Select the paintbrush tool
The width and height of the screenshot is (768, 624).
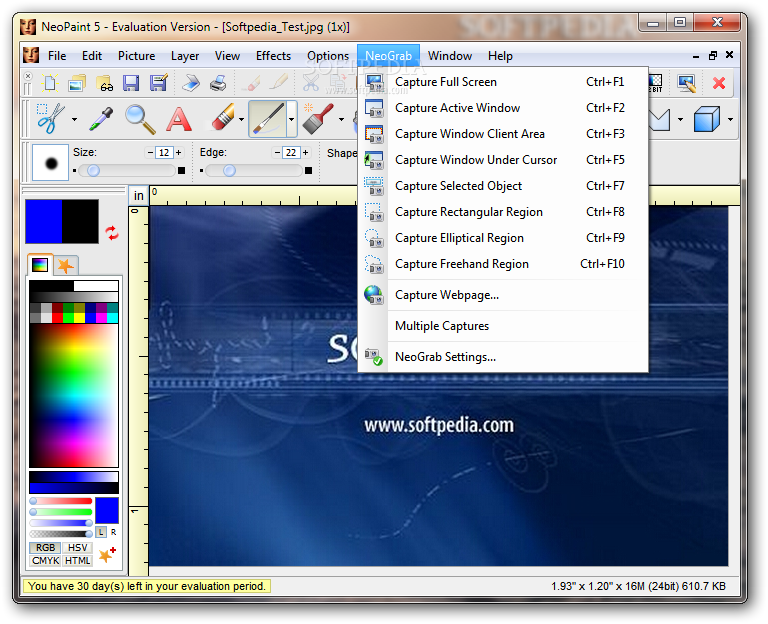pos(267,119)
